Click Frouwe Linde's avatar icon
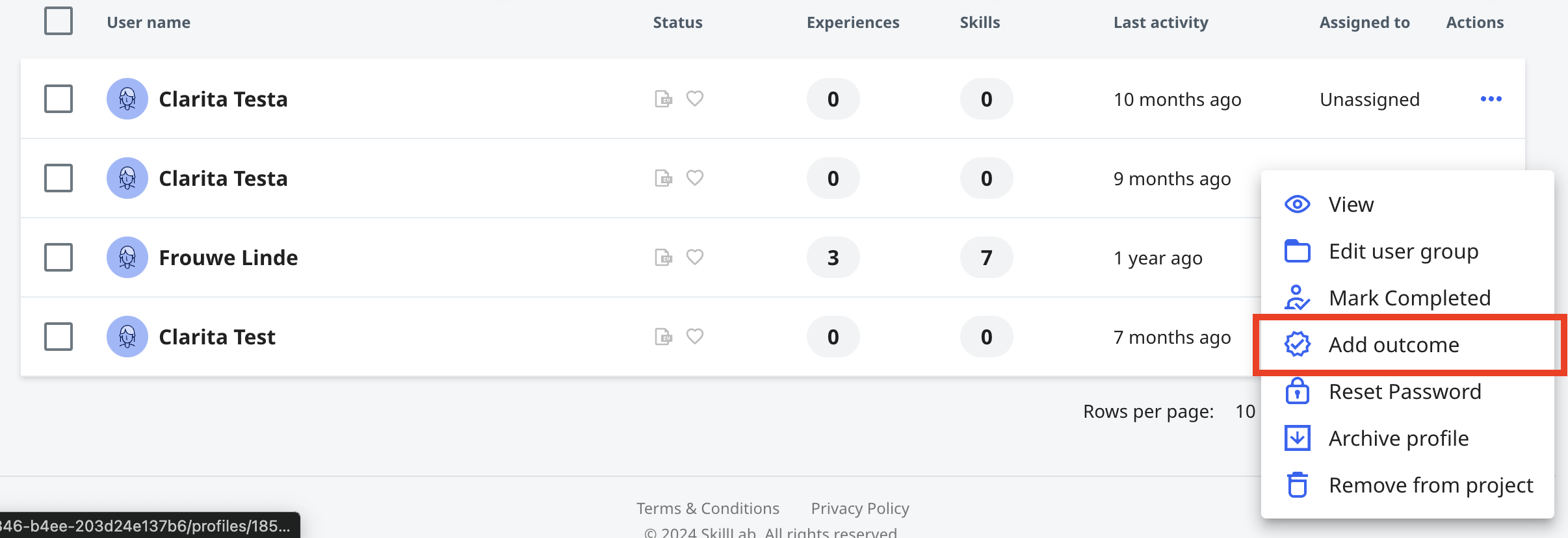1568x538 pixels. click(127, 257)
